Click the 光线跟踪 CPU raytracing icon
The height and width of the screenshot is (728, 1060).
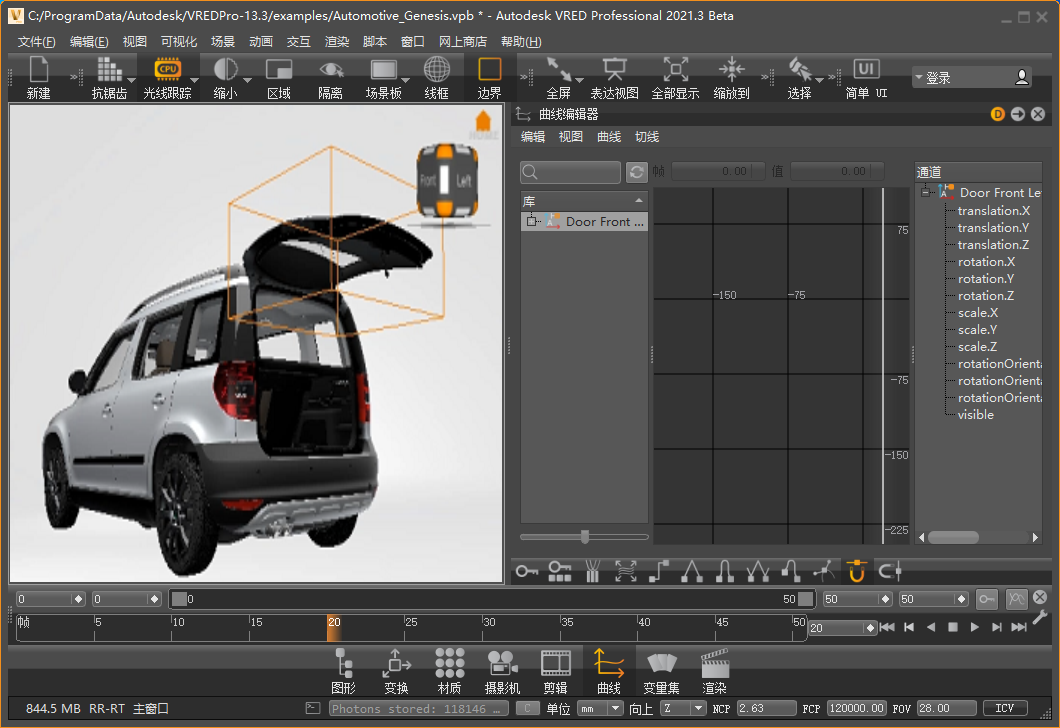(x=167, y=70)
